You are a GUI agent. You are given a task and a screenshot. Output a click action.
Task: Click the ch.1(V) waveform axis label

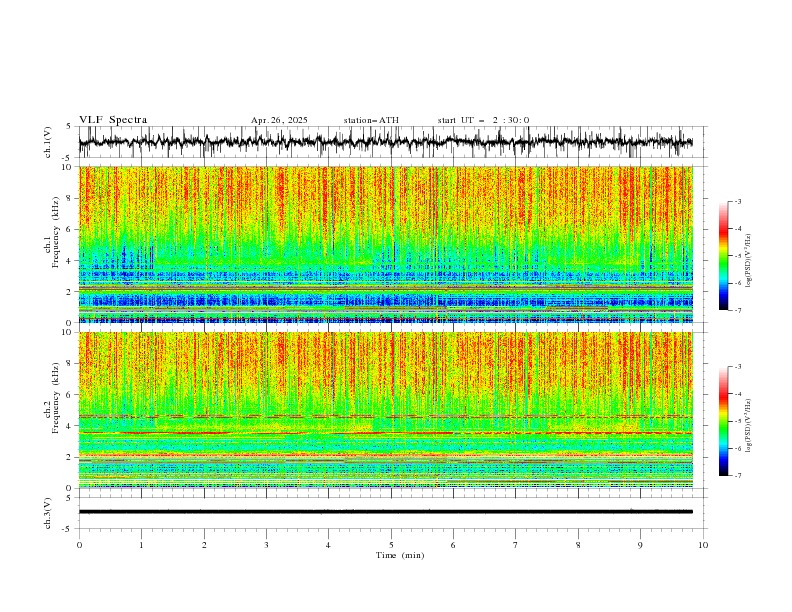(48, 142)
